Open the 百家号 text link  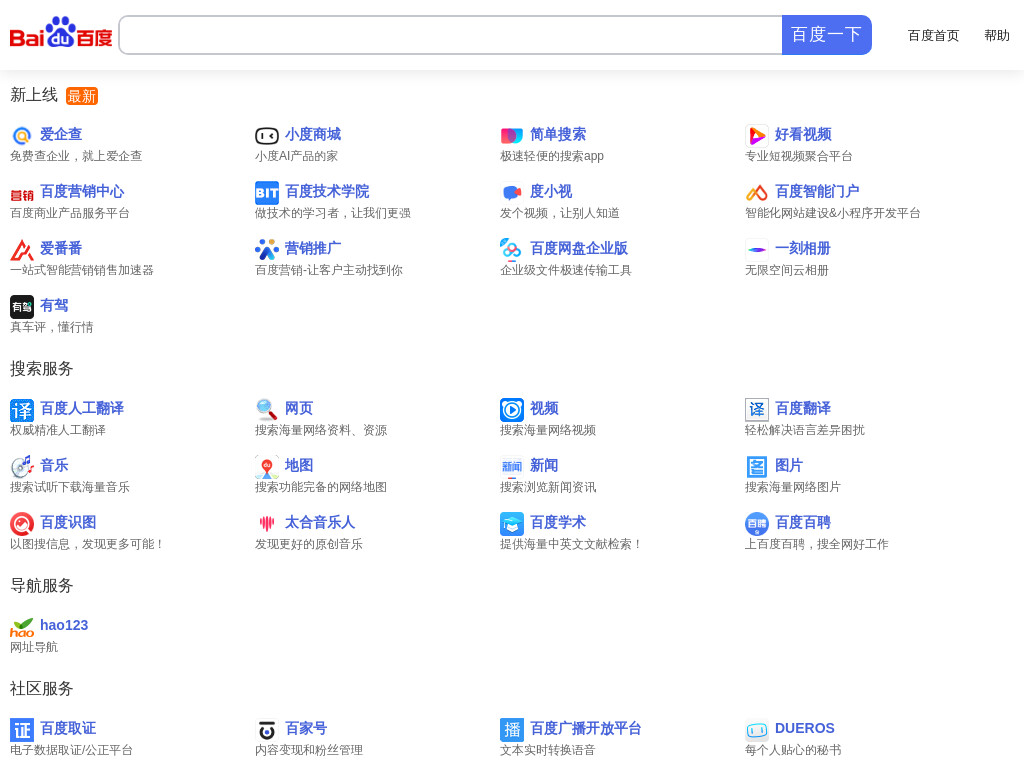[x=306, y=728]
